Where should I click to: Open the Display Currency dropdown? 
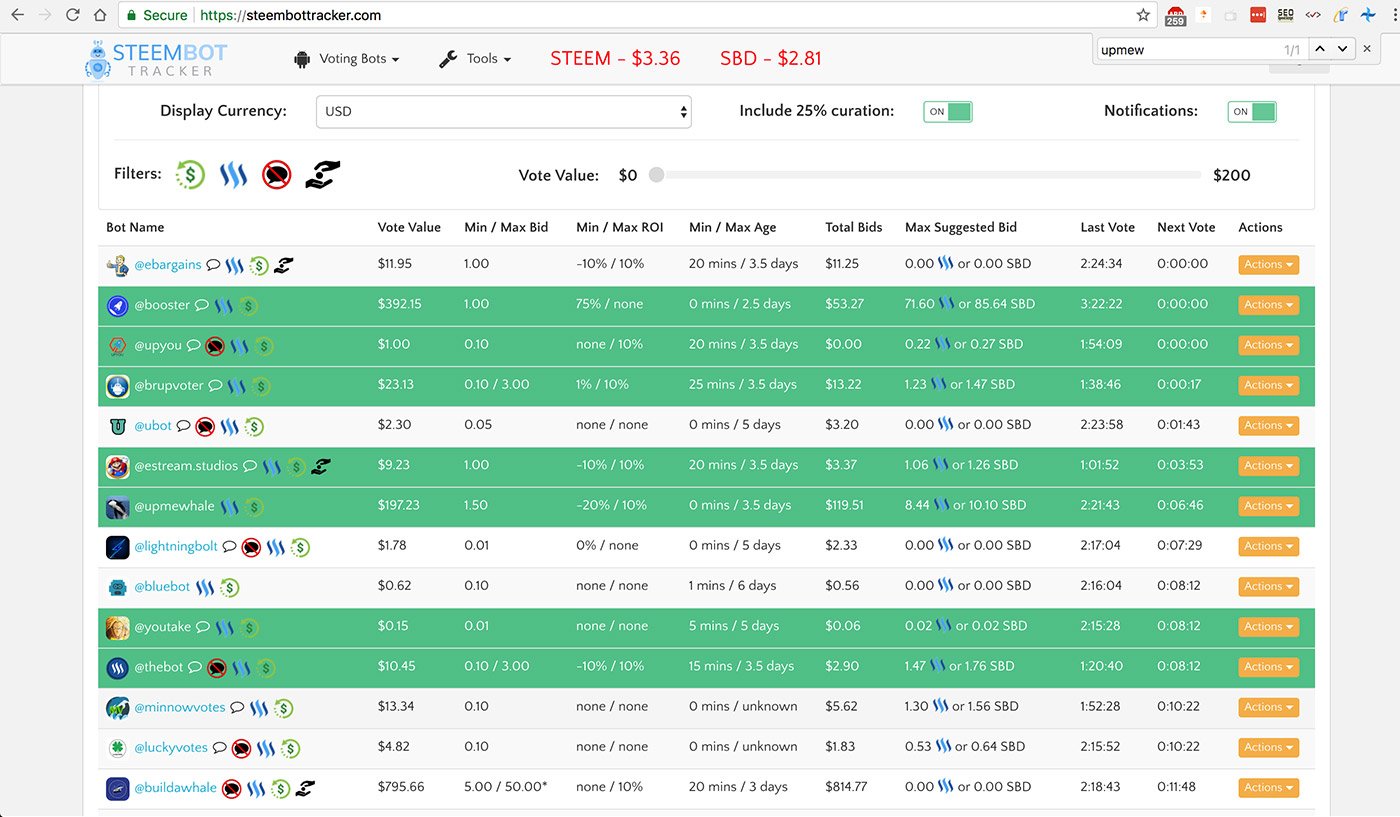click(x=503, y=111)
